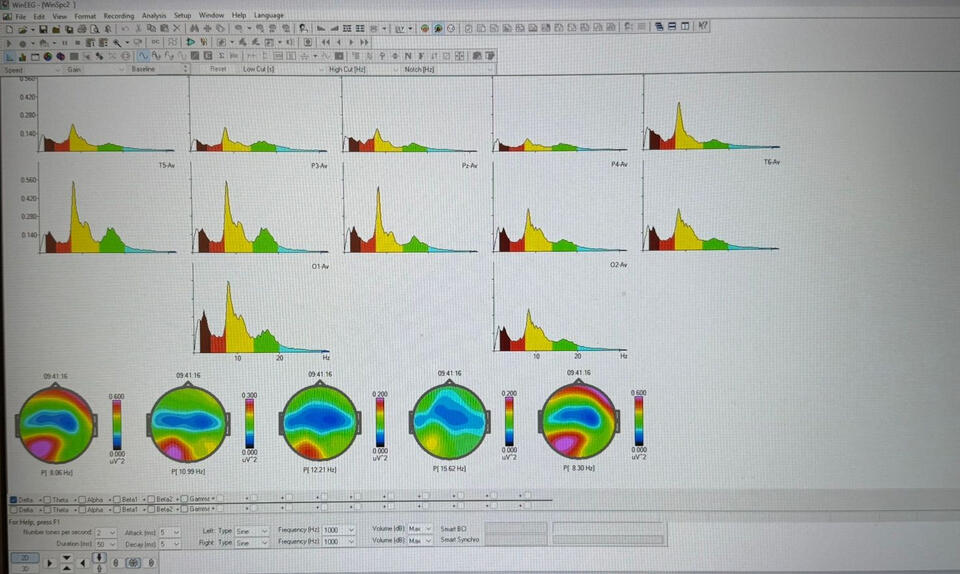Screen dimensions: 960x574
Task: Open the Analysis menu
Action: tap(154, 15)
